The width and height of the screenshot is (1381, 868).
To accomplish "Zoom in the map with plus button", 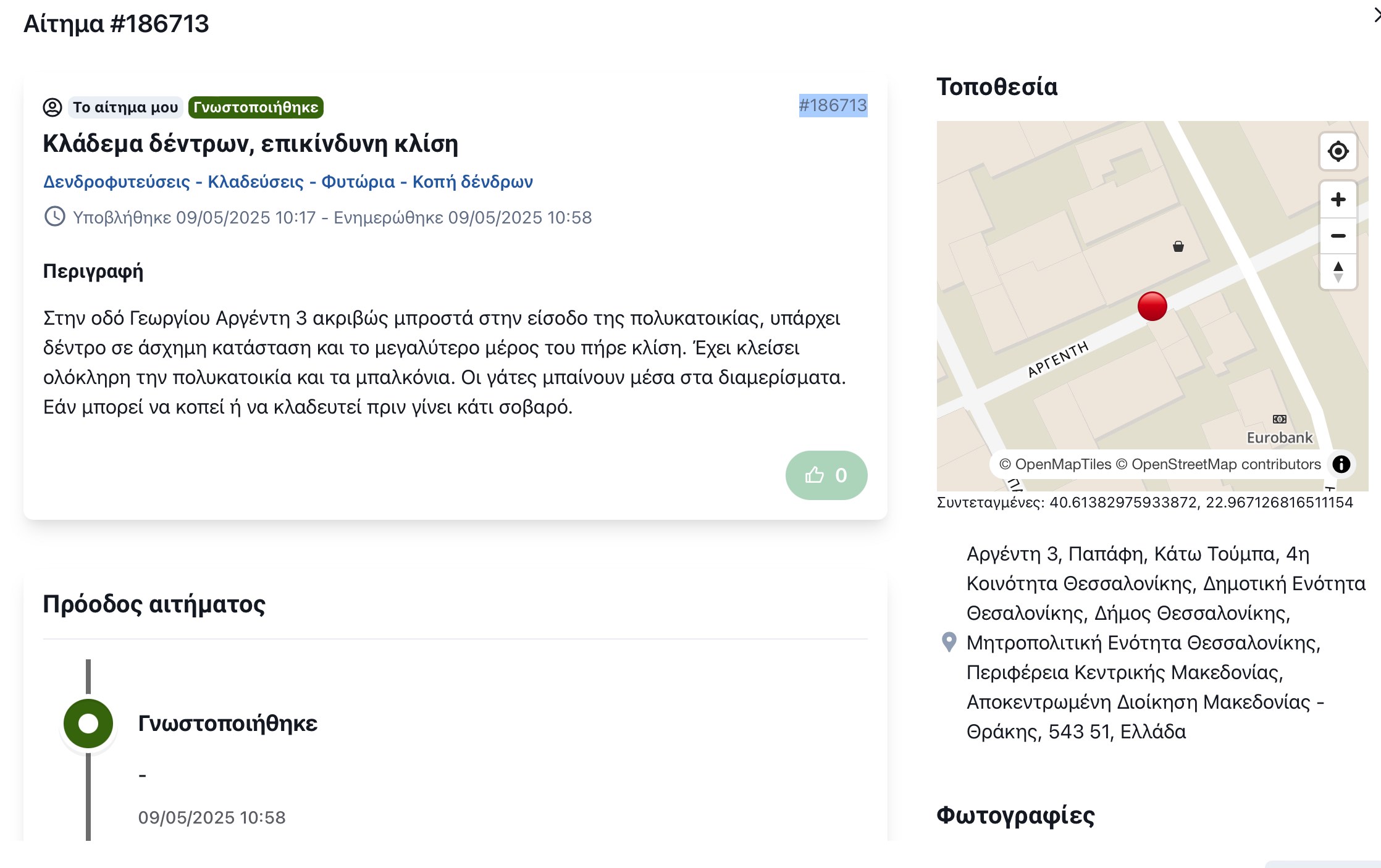I will point(1338,199).
